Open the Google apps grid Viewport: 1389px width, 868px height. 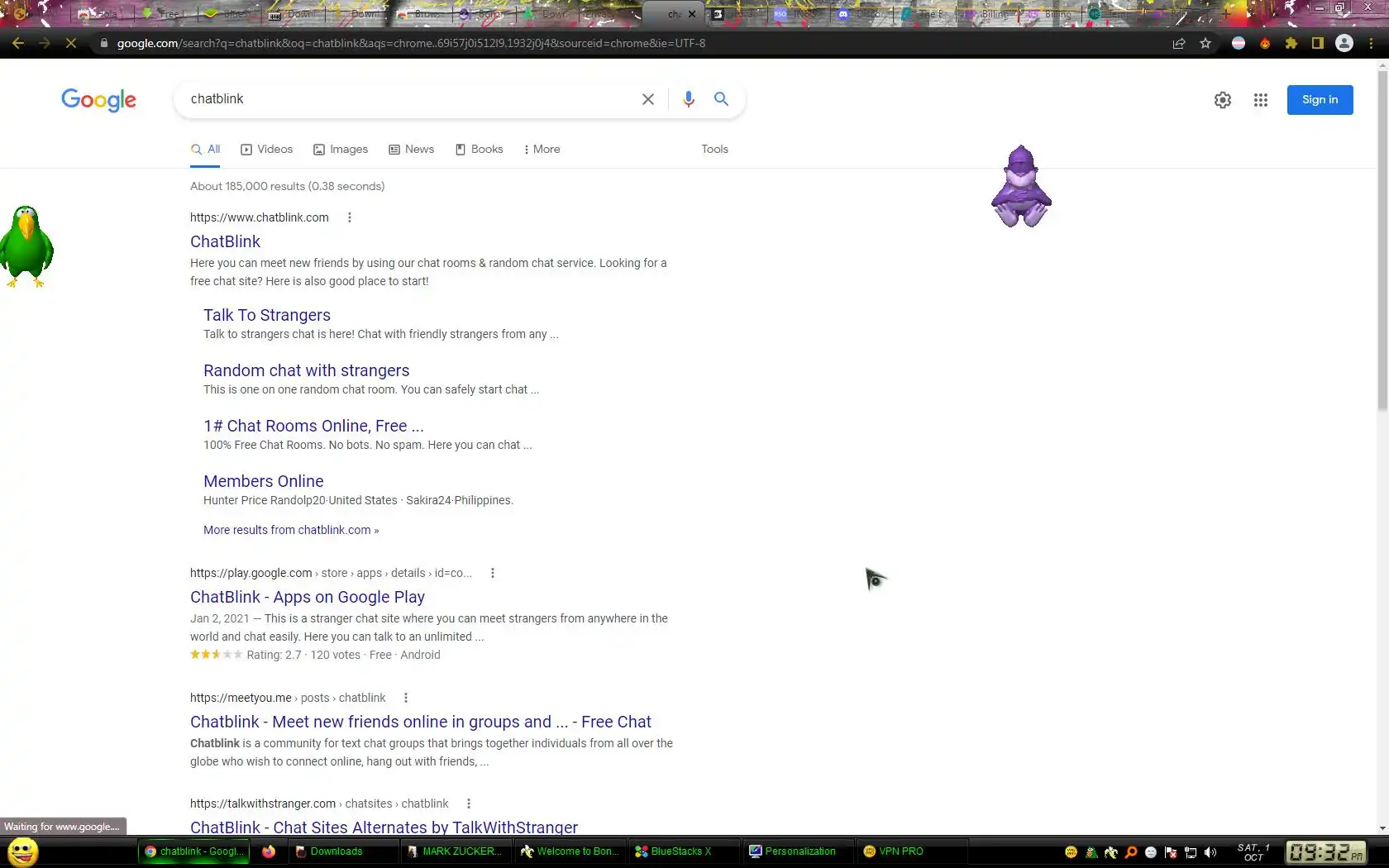pos(1261,100)
